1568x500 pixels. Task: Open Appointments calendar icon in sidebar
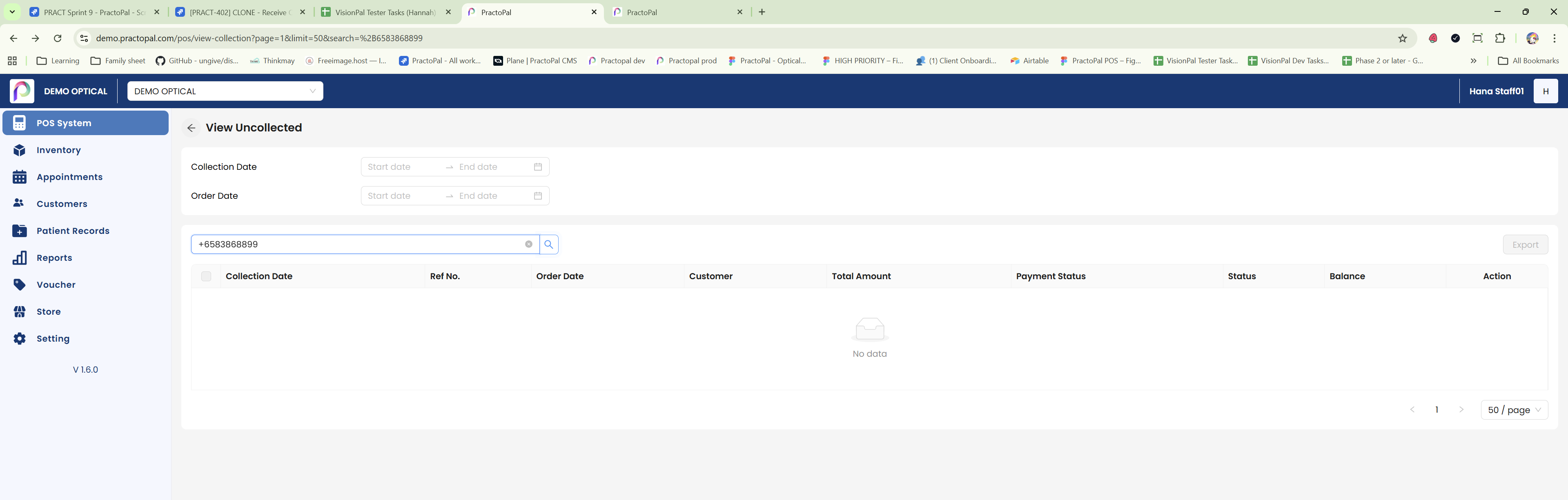coord(20,177)
